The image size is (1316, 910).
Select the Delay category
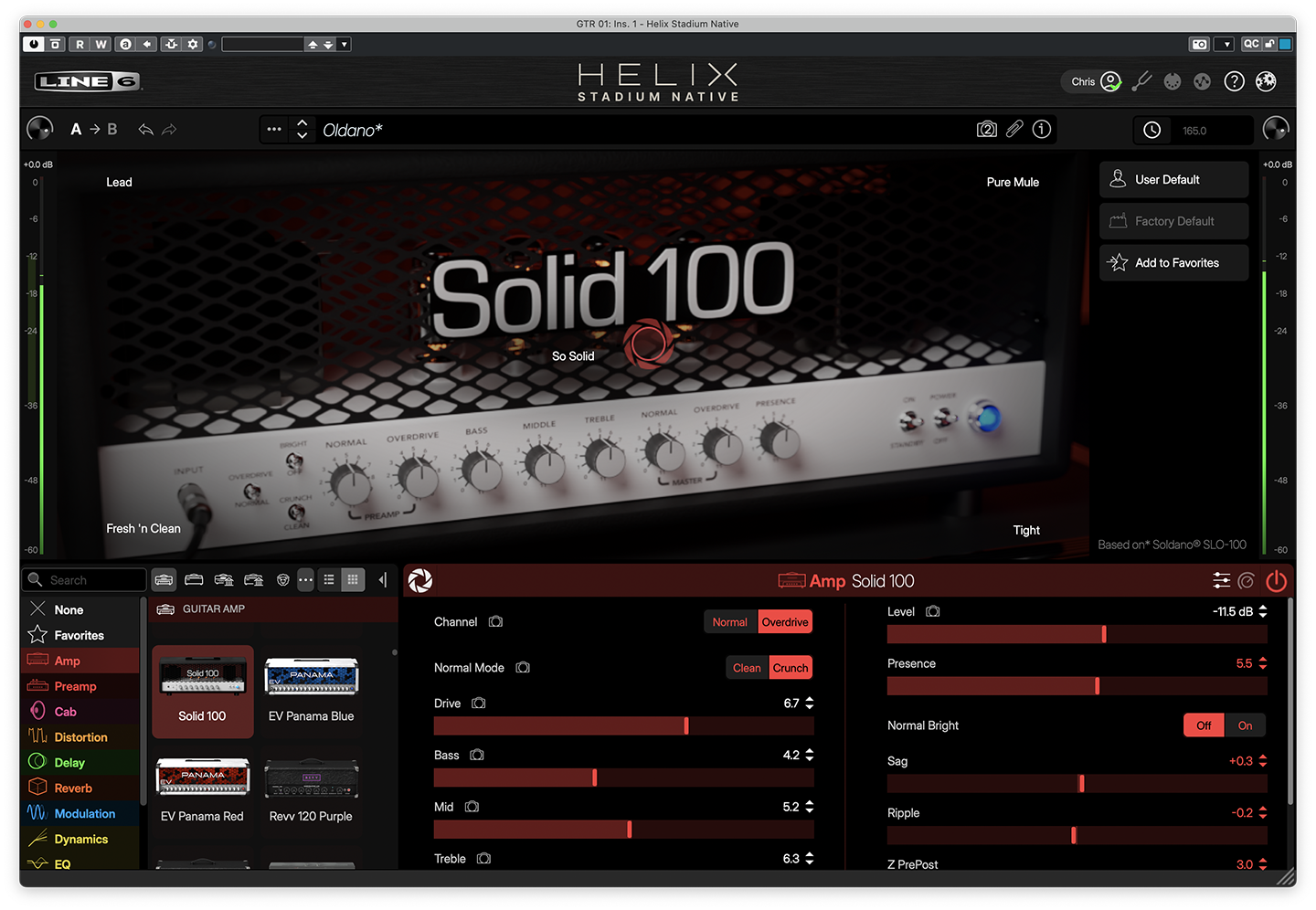click(x=80, y=763)
